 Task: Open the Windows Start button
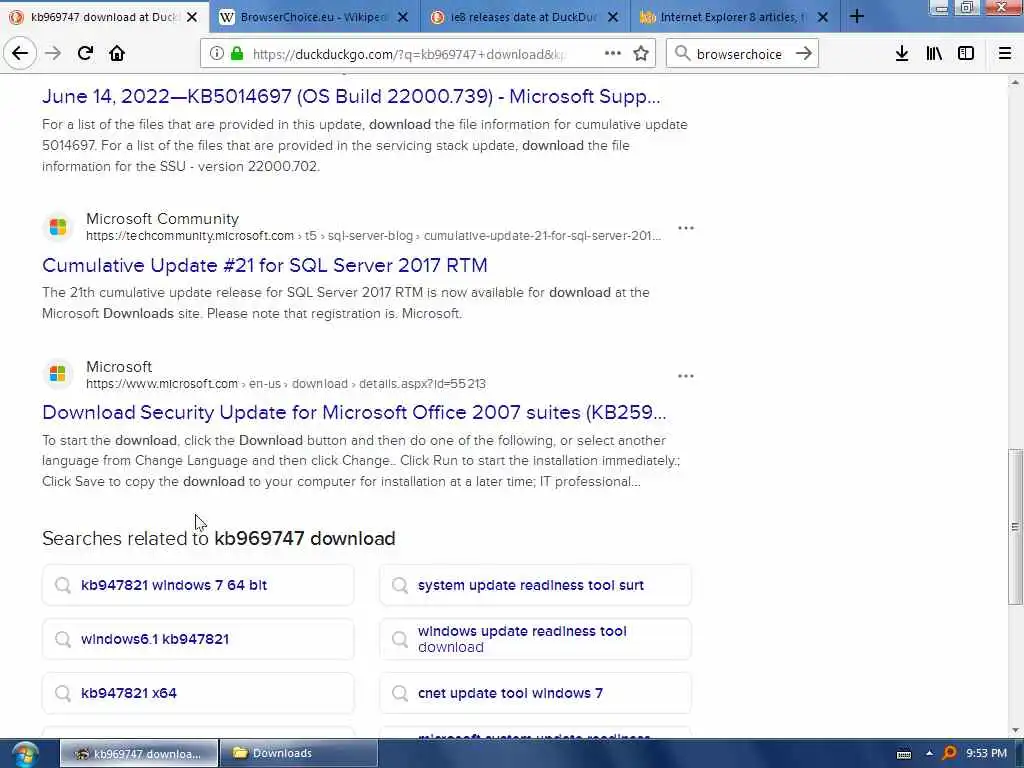coord(25,754)
